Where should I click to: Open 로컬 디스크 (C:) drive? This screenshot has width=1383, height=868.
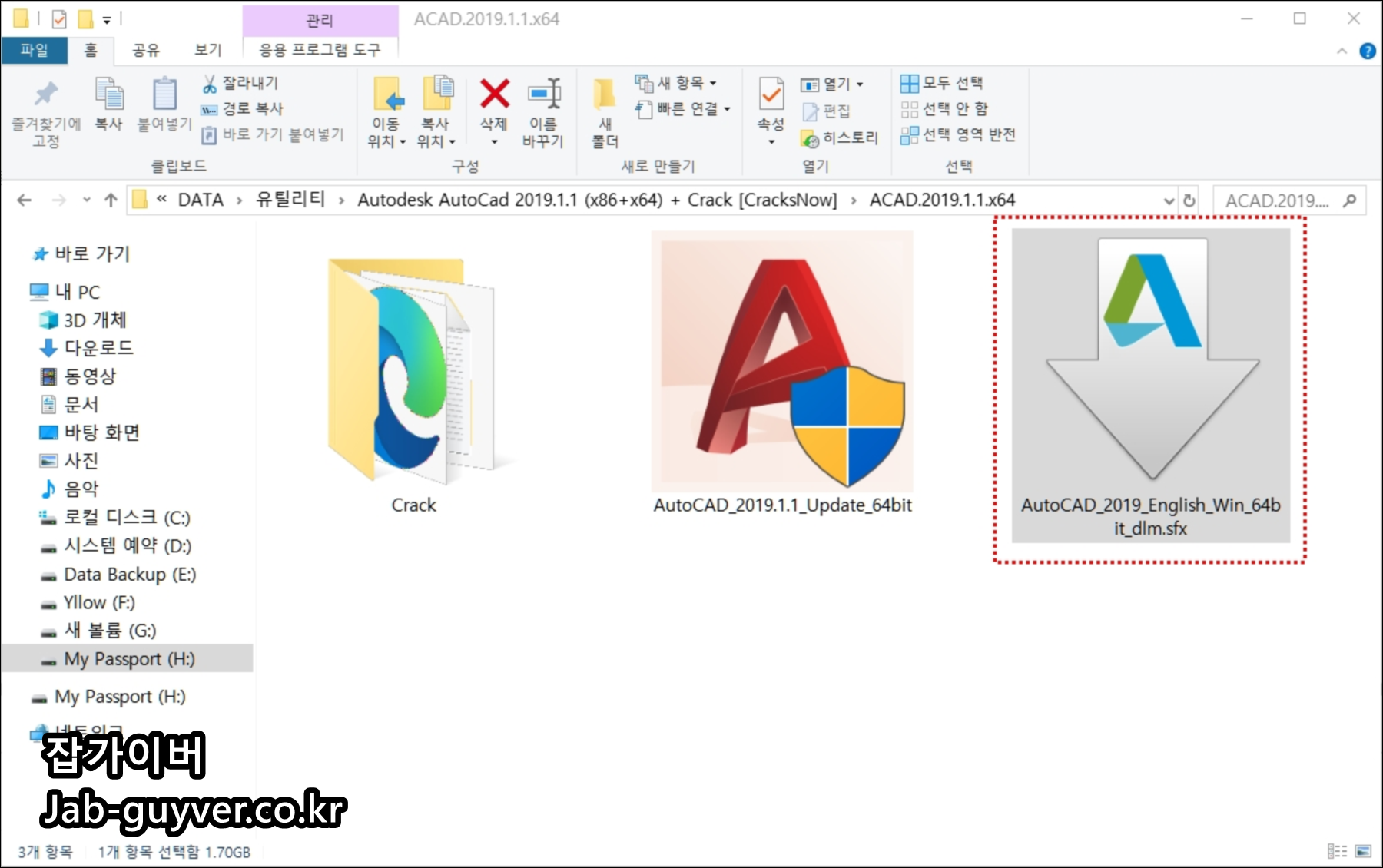pos(115,518)
